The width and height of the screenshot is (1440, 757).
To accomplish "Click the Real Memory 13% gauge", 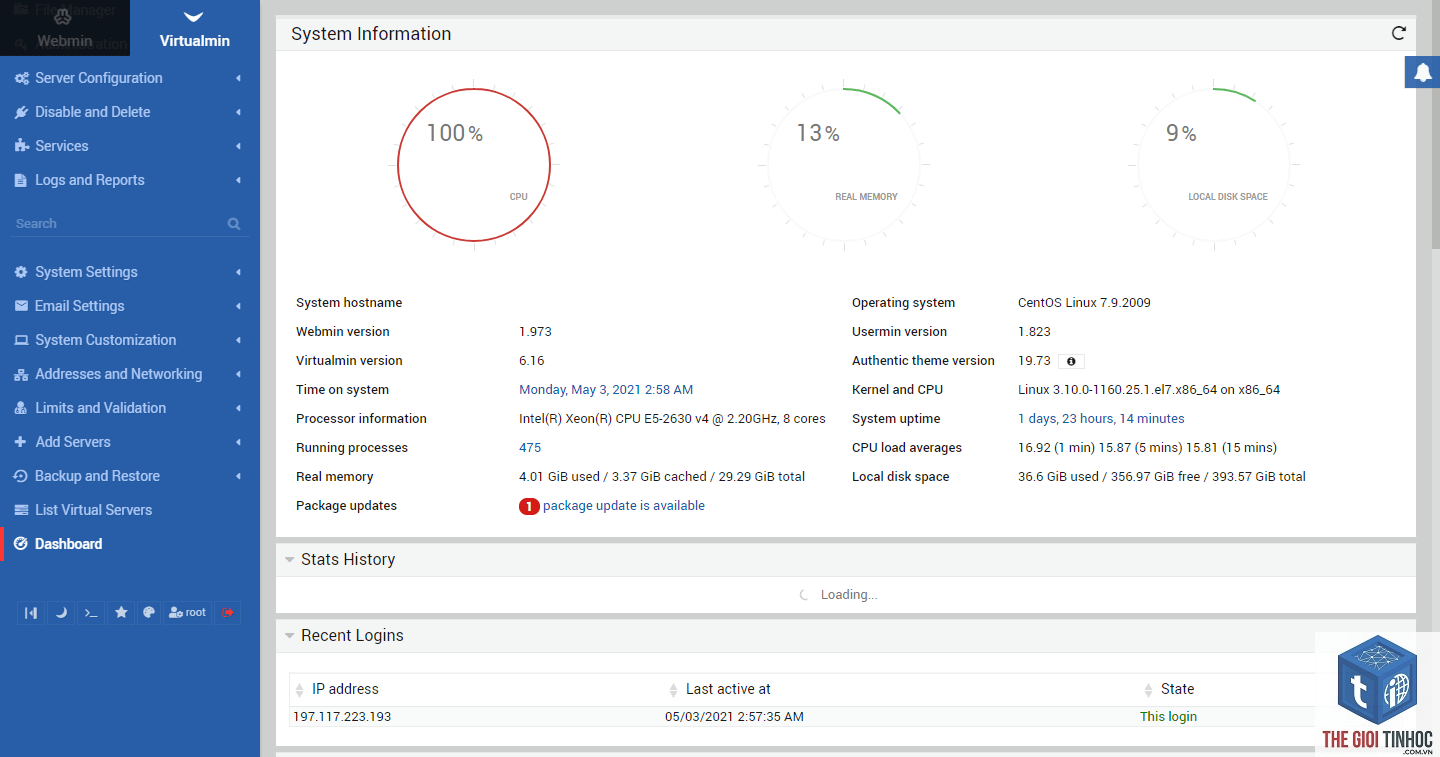I will click(844, 165).
